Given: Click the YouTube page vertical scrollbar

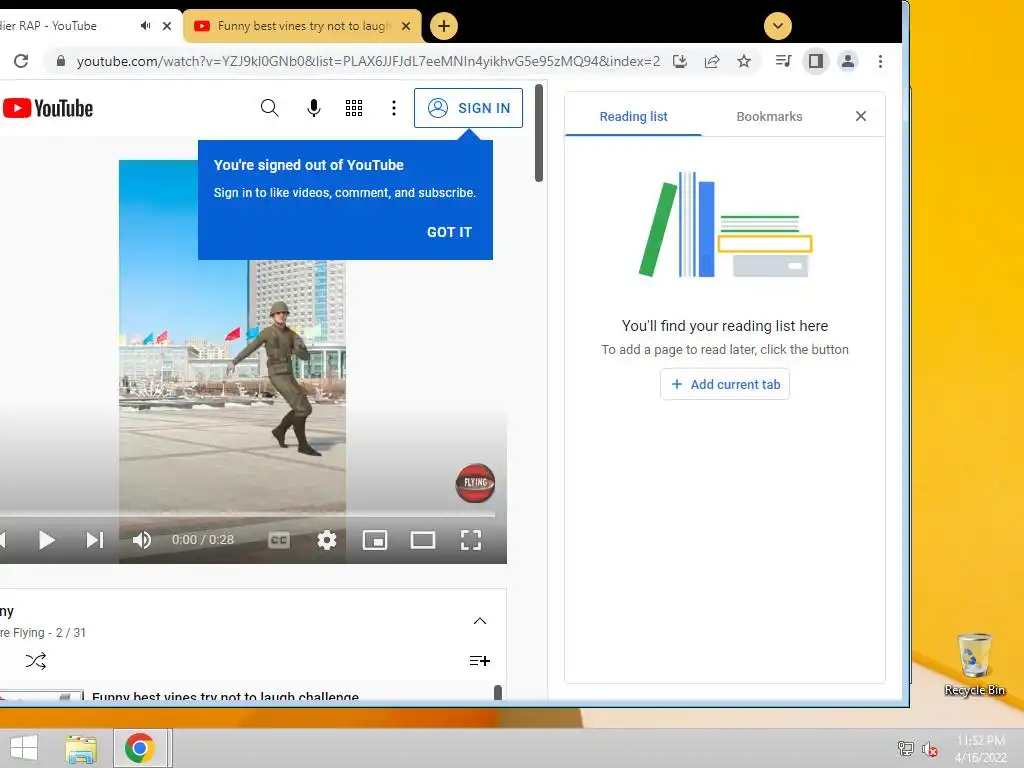Looking at the screenshot, I should 539,133.
